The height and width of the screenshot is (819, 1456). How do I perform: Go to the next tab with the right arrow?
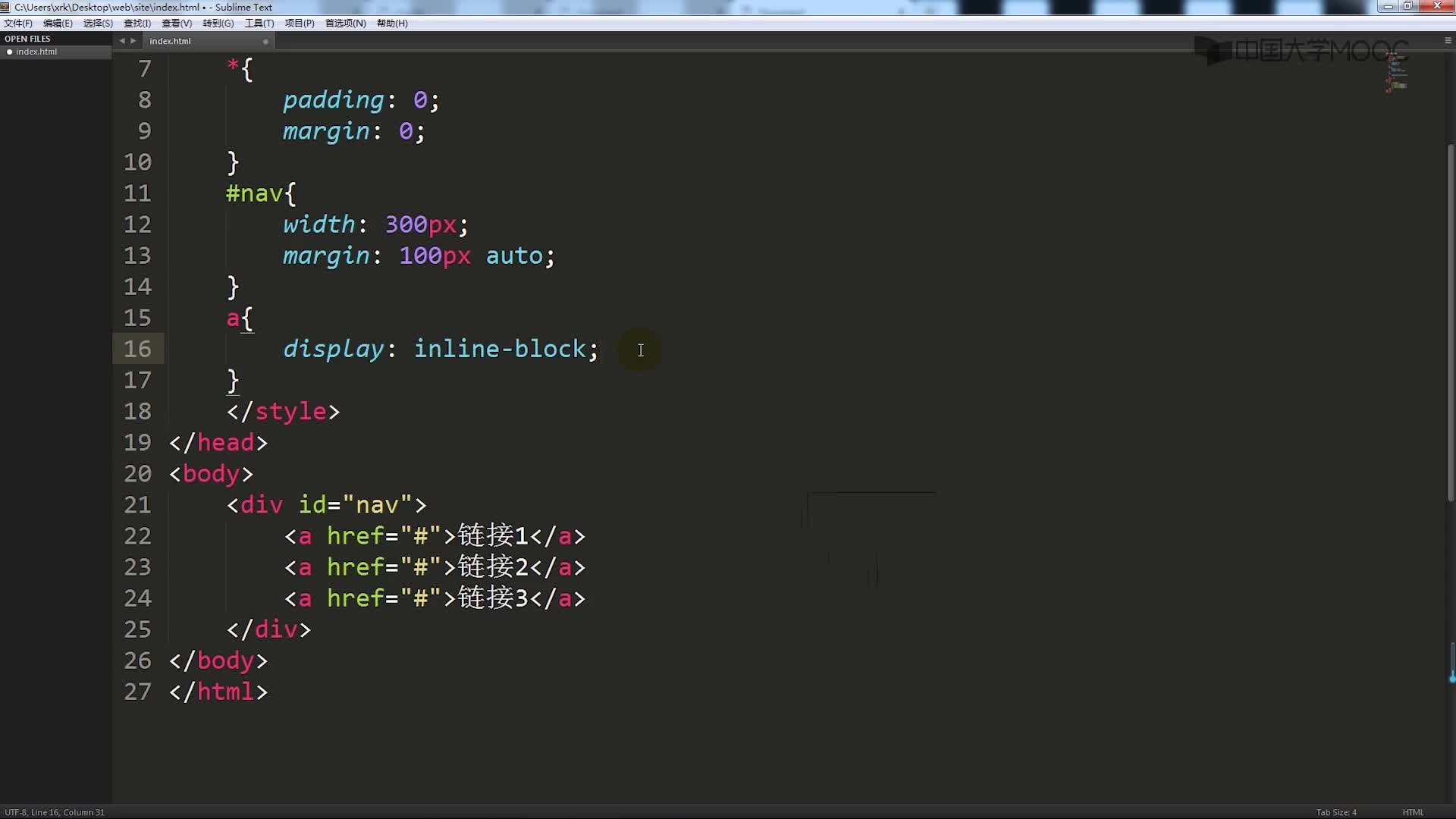133,41
